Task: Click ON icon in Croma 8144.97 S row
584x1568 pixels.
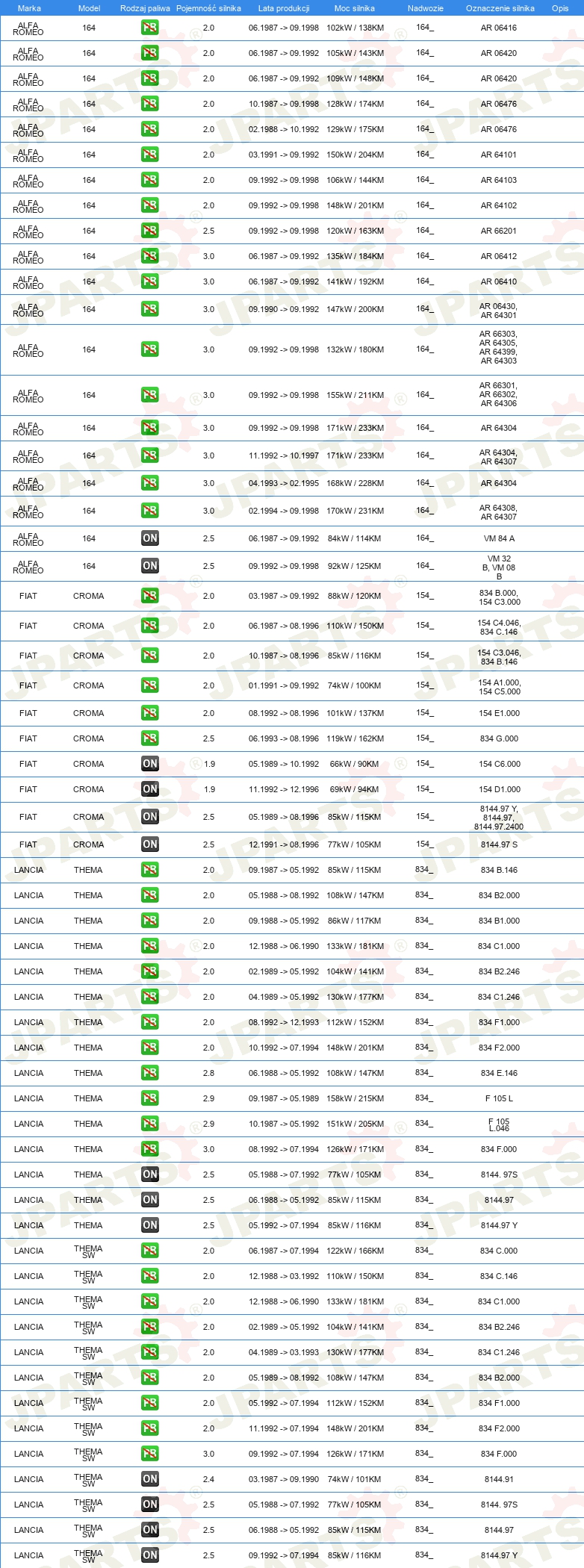Action: point(150,844)
